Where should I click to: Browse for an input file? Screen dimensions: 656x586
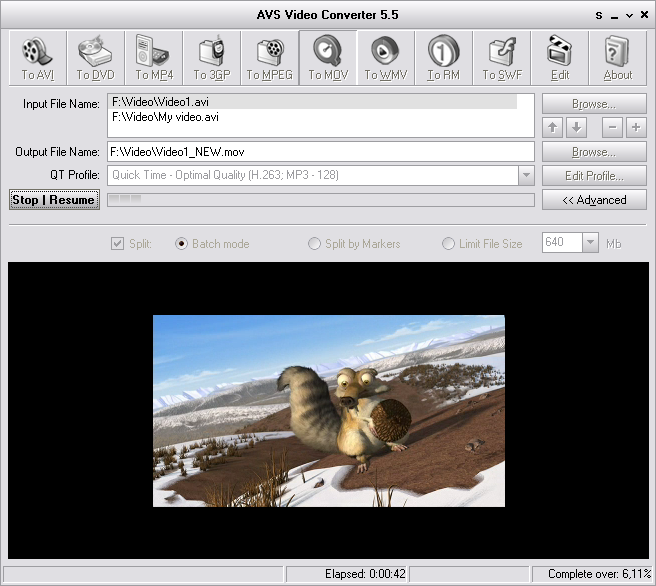click(x=594, y=104)
